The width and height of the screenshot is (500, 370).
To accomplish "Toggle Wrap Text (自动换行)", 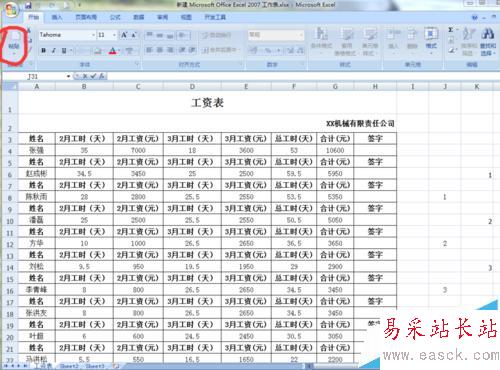I will pos(217,35).
